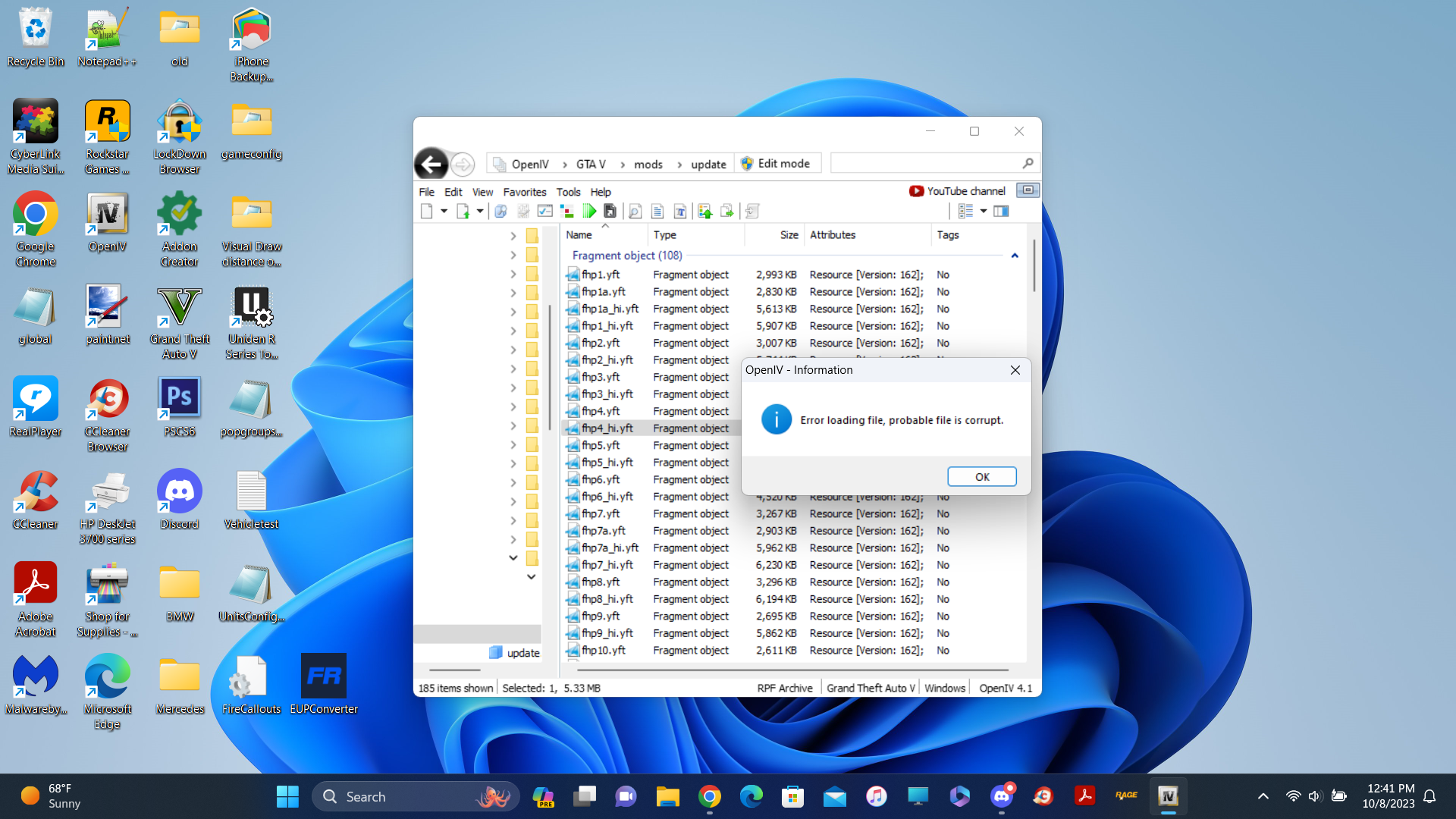Screen dimensions: 1456x819
Task: Open Discord from the taskbar
Action: click(x=1001, y=796)
